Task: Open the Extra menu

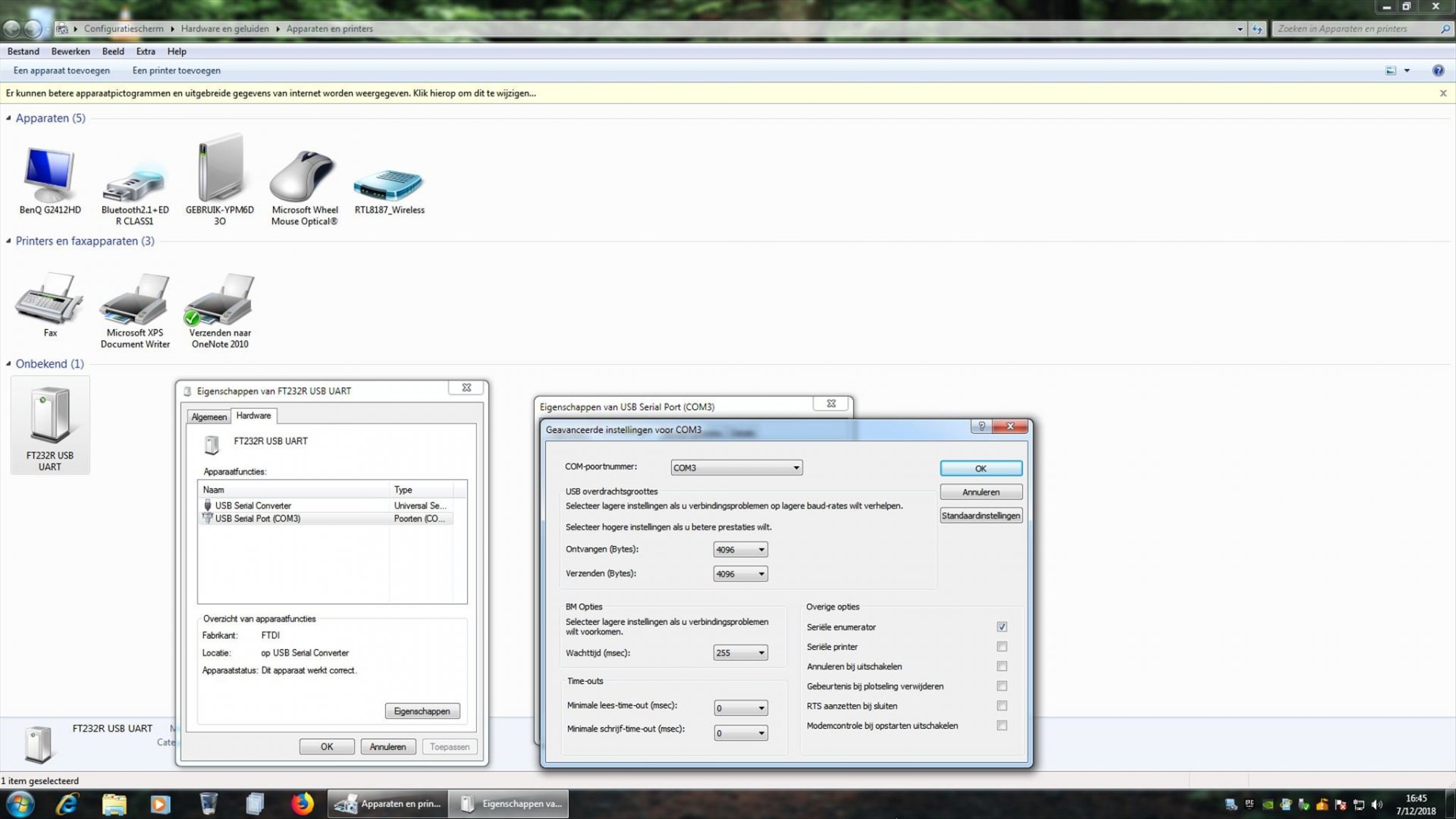Action: pyautogui.click(x=145, y=51)
